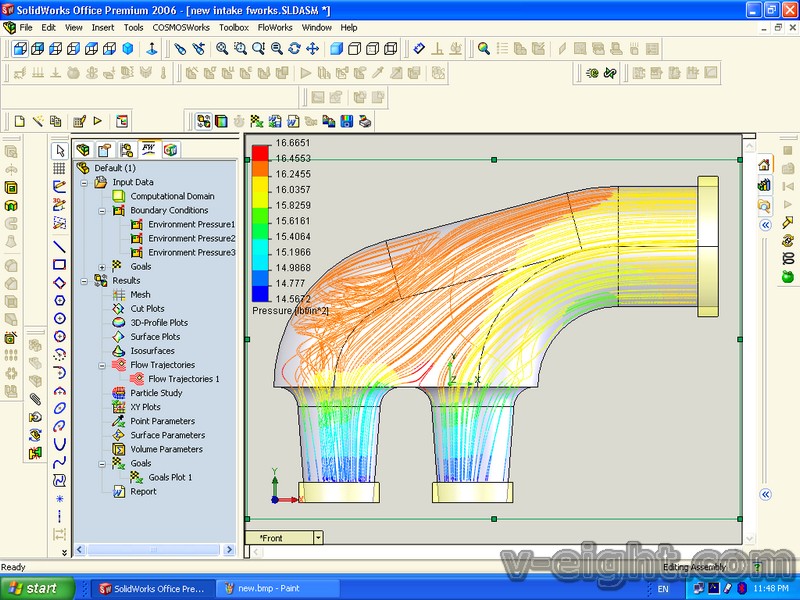Screen dimensions: 800x600
Task: Click the Home icon in task pane
Action: pos(764,165)
